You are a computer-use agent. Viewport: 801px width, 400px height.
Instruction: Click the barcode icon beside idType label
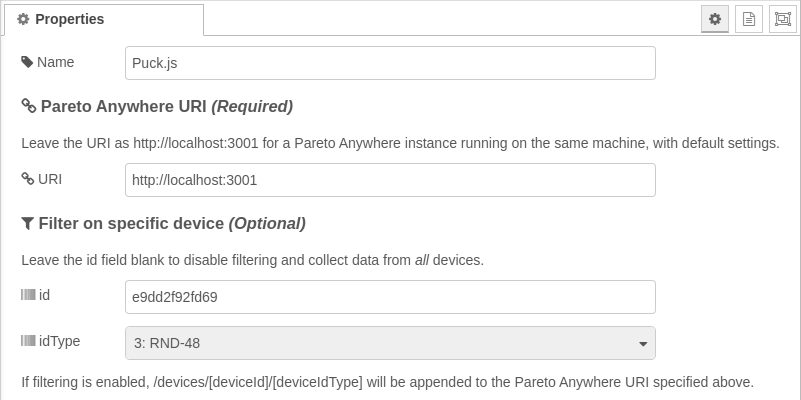(x=28, y=340)
